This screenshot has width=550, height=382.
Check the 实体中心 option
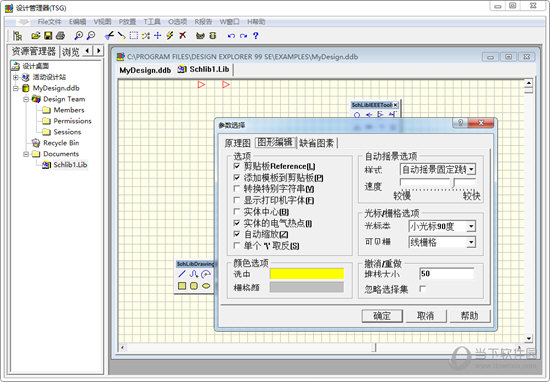point(237,212)
